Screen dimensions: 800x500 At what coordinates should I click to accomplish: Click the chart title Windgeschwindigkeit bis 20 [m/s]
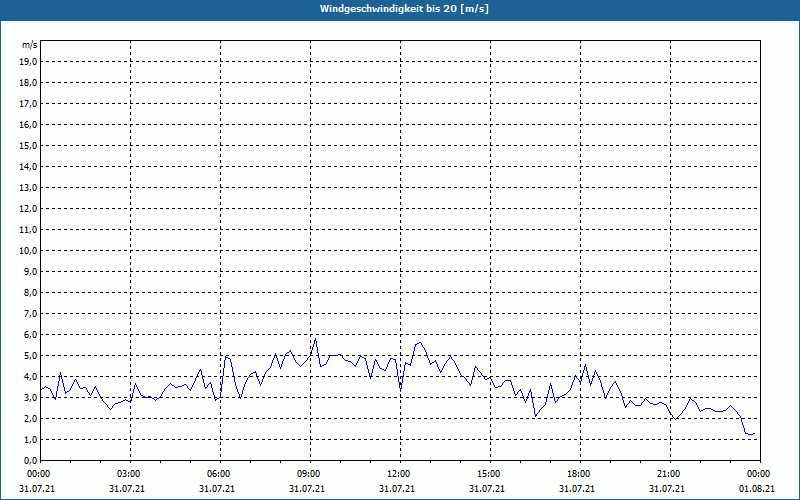point(404,9)
